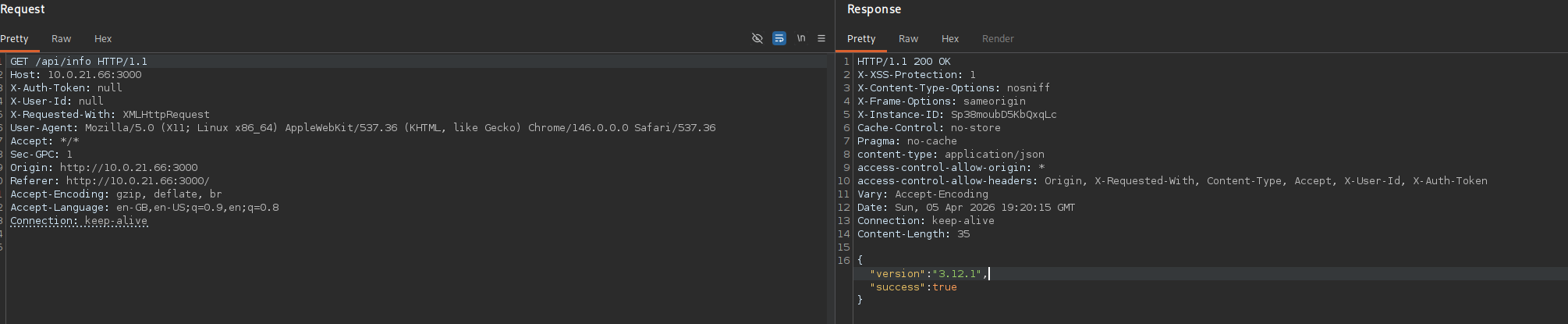Image resolution: width=1568 pixels, height=324 pixels.
Task: Click the "Origin: http://10.0.21.66:3000" header
Action: [x=104, y=167]
